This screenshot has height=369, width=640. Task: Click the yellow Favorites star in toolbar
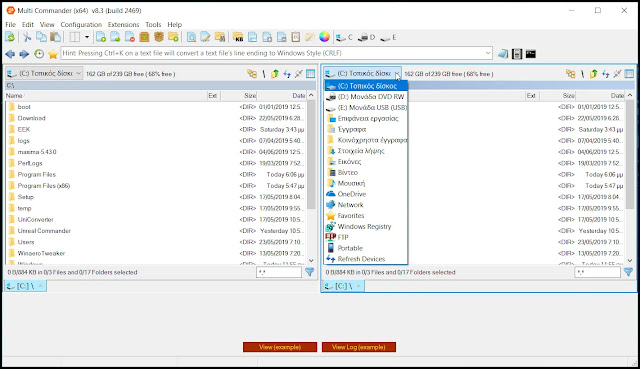(53, 54)
